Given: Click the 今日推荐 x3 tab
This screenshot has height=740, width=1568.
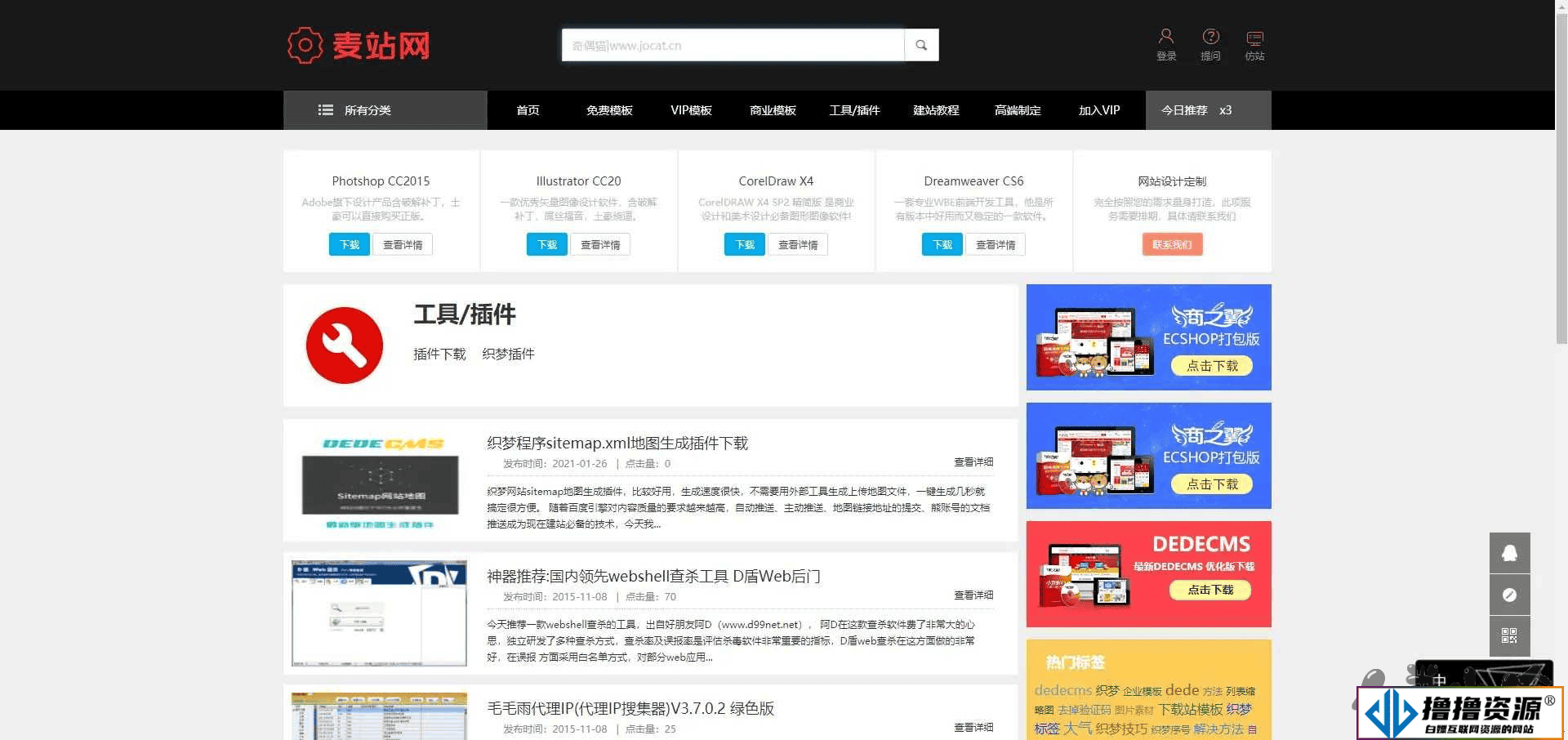Looking at the screenshot, I should pos(1208,110).
